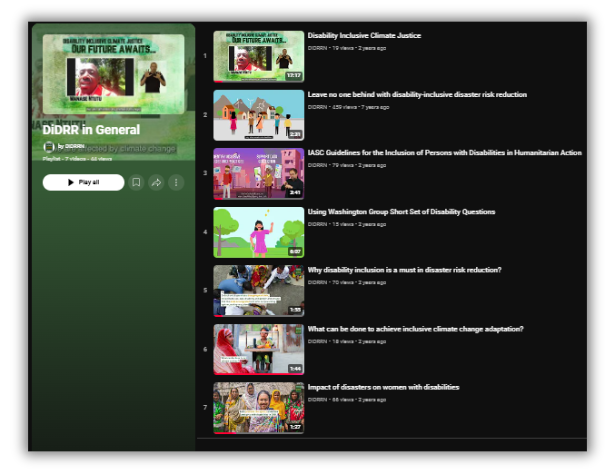Open the DiDRRN channel avatar icon
The width and height of the screenshot is (615, 473).
[49, 147]
